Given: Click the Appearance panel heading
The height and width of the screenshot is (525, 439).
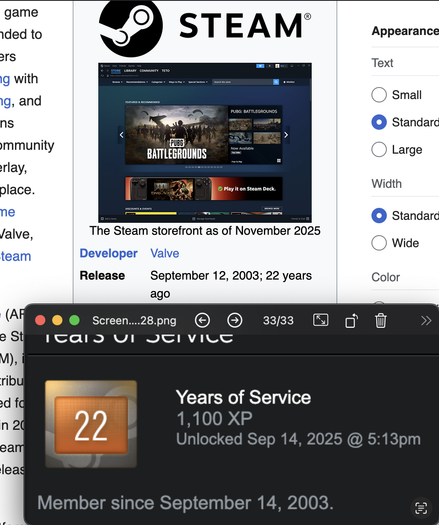Looking at the screenshot, I should [405, 31].
